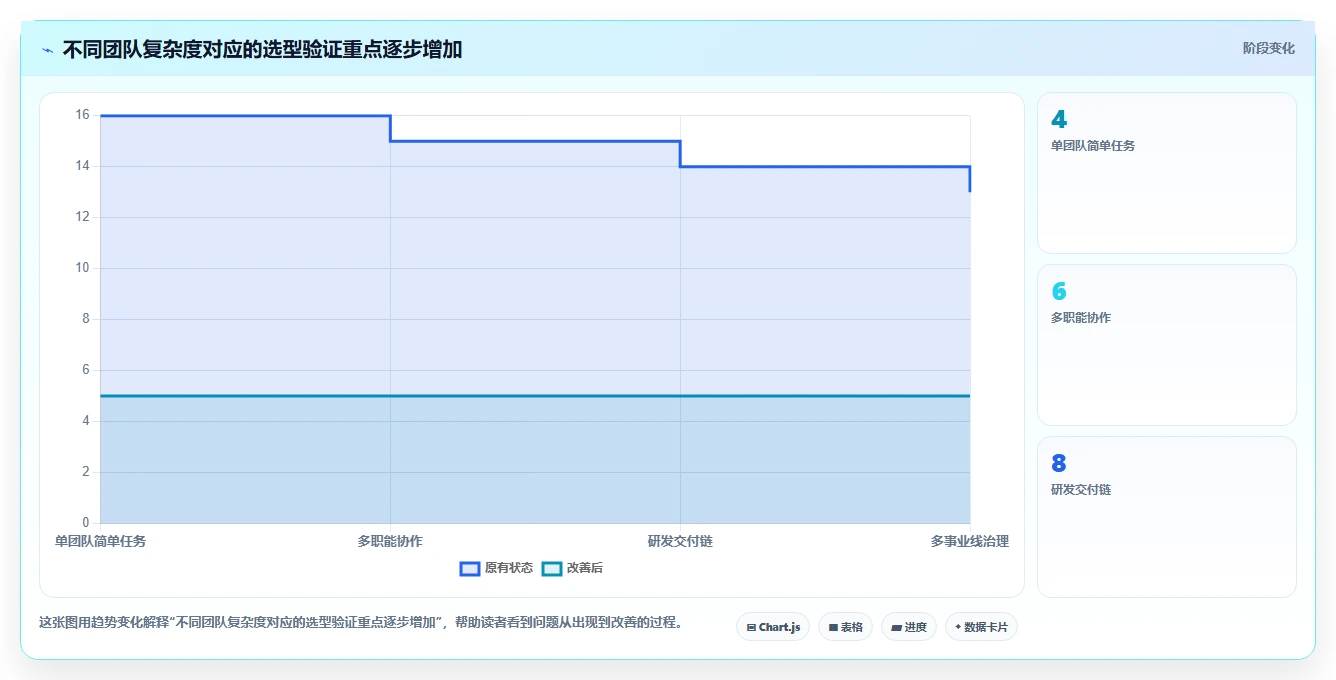Click the 多职能协作 x-axis label

tap(390, 541)
